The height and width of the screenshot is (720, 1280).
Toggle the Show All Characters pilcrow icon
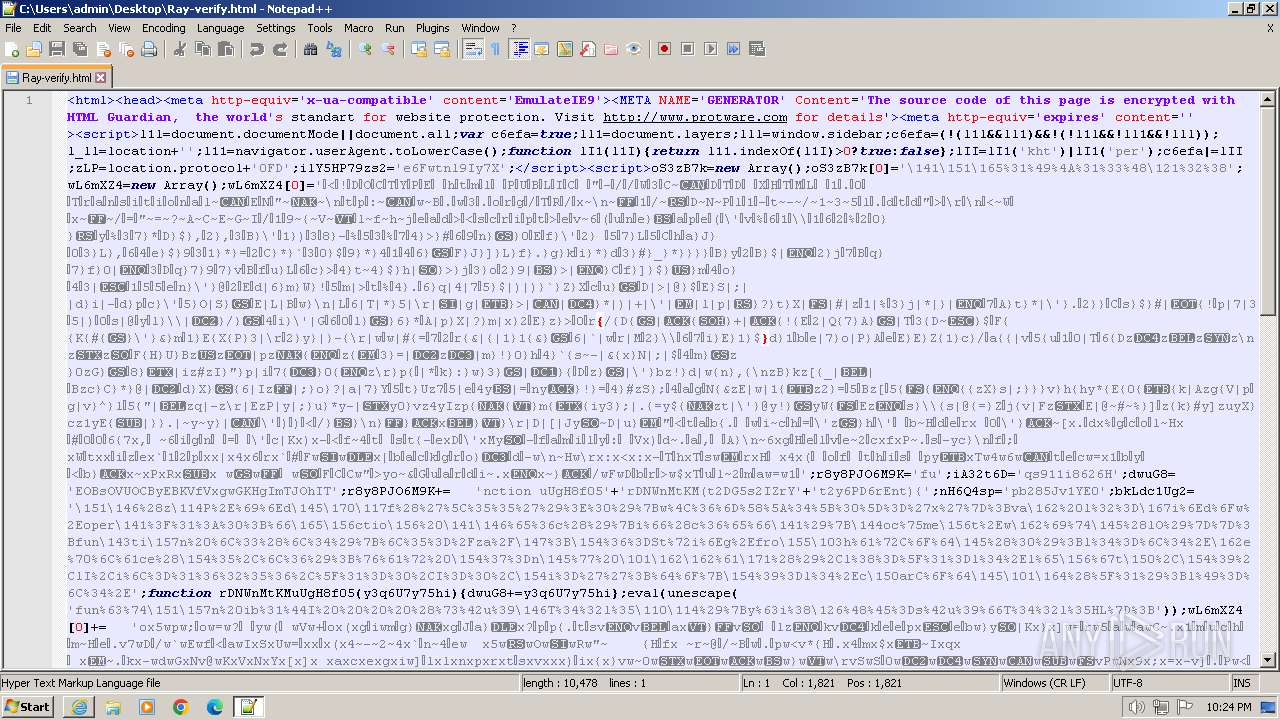coord(496,49)
